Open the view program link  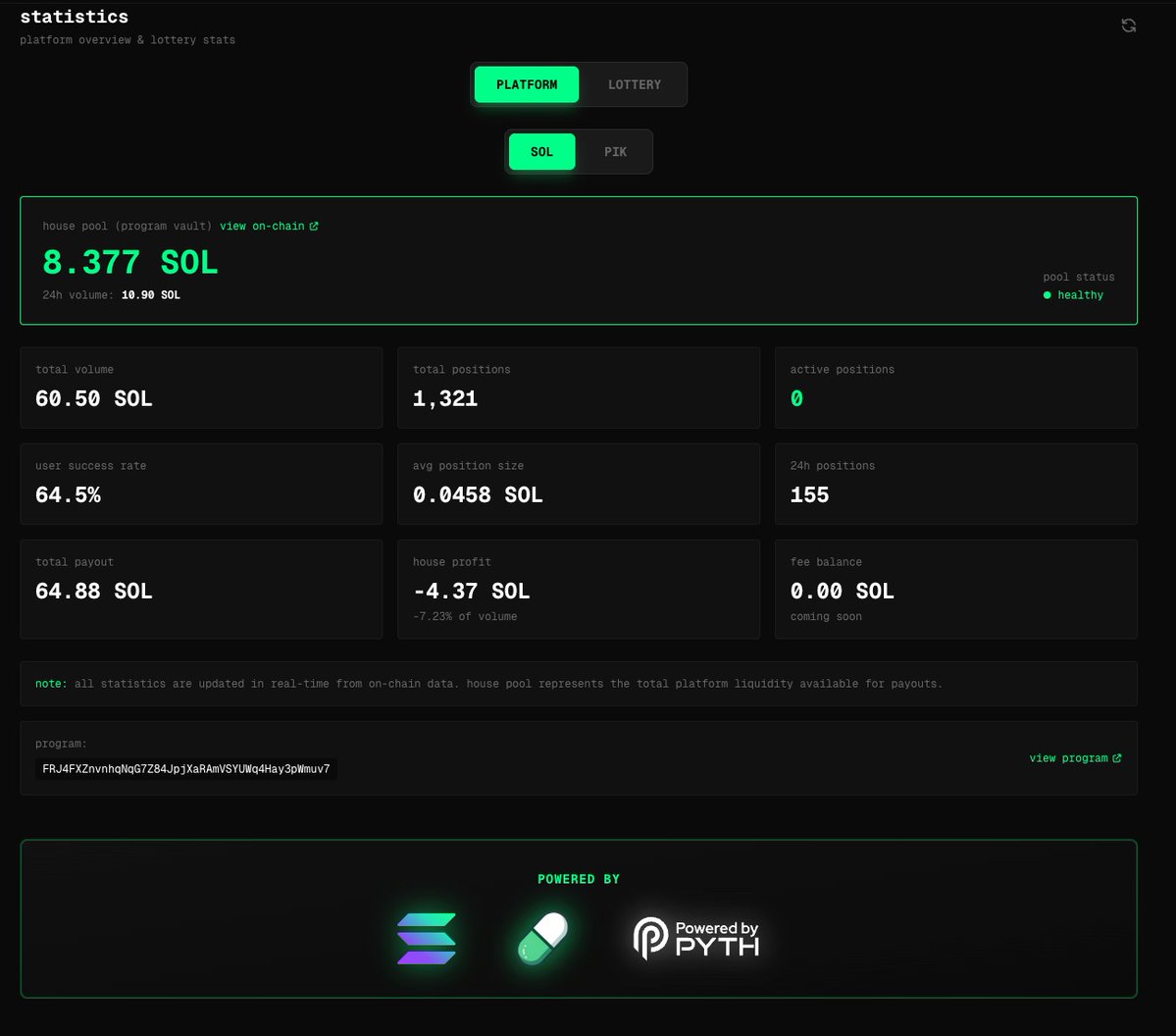1068,758
